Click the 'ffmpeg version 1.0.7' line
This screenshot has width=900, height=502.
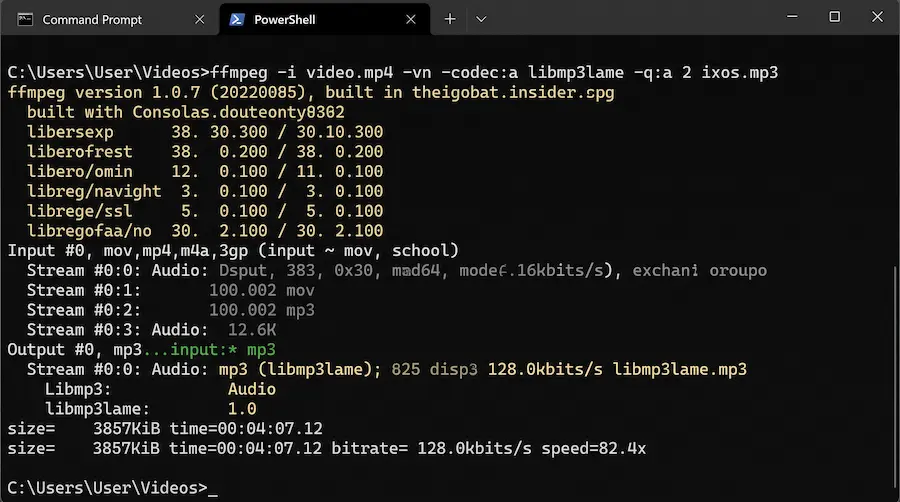click(x=311, y=92)
